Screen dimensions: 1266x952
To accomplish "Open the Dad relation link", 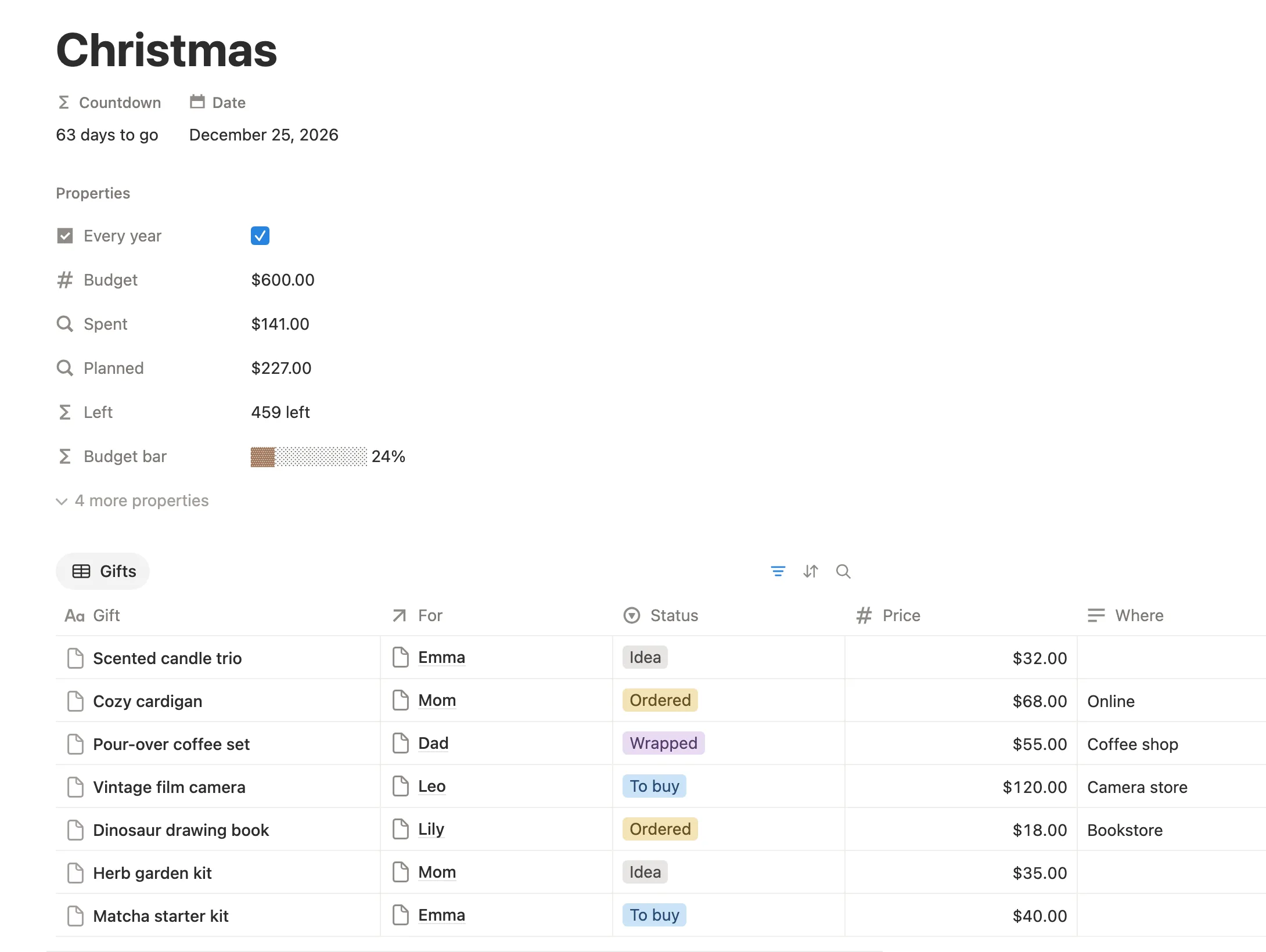I will (433, 743).
